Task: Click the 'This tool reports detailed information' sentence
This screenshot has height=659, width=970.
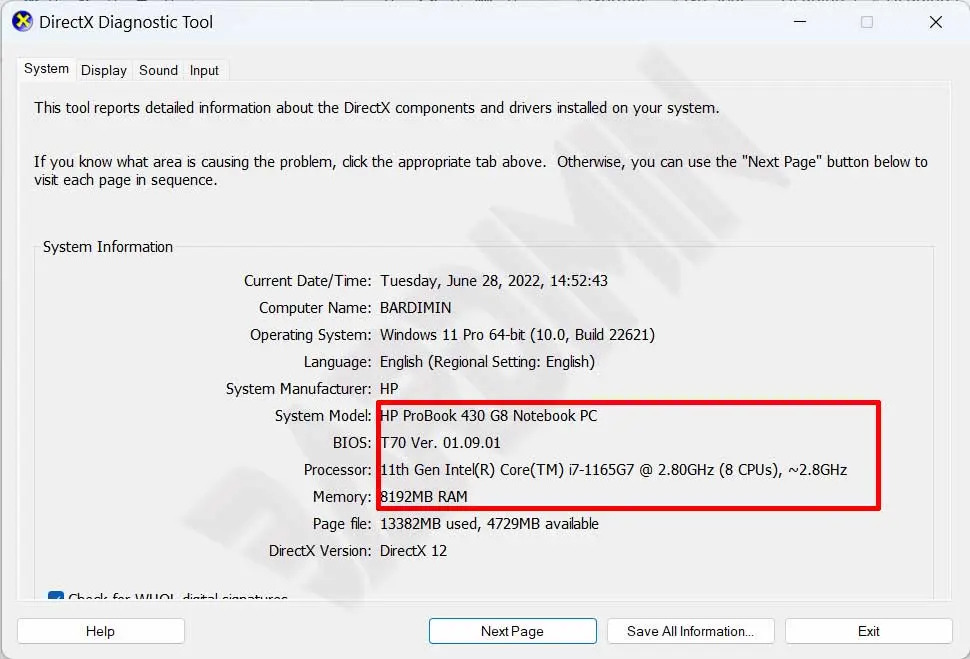Action: click(377, 108)
